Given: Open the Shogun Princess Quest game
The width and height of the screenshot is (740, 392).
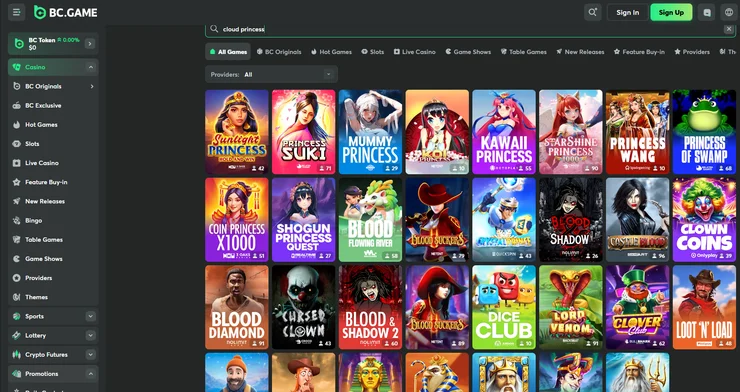Looking at the screenshot, I should [x=303, y=219].
